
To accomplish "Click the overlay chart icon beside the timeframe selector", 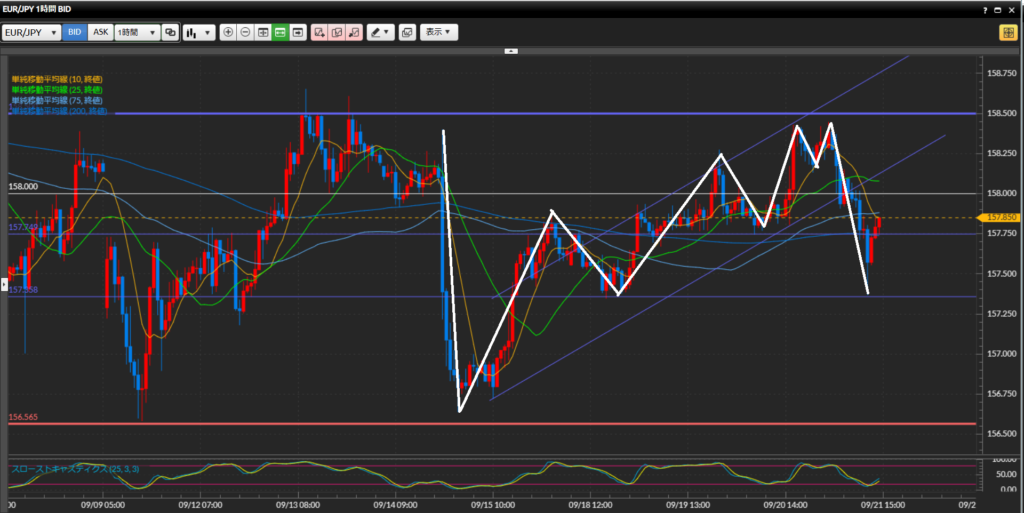I will (170, 32).
